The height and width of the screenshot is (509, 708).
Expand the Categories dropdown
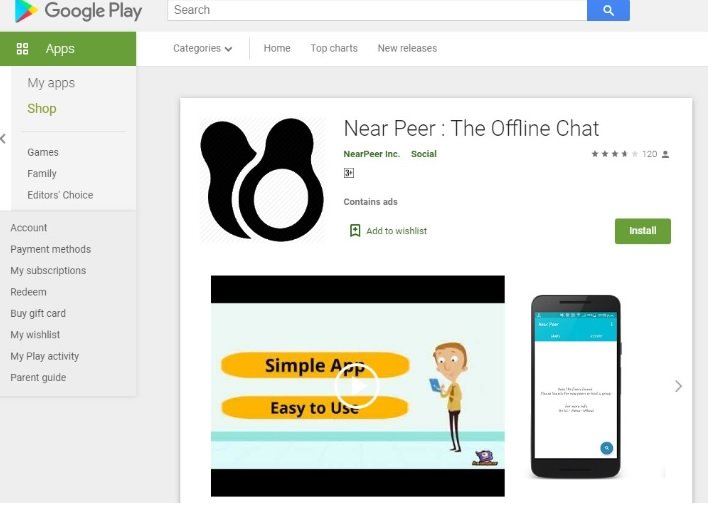(x=202, y=48)
